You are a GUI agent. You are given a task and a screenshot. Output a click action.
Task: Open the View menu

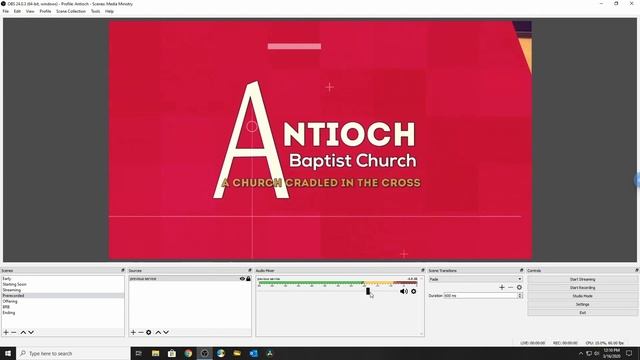click(x=30, y=11)
